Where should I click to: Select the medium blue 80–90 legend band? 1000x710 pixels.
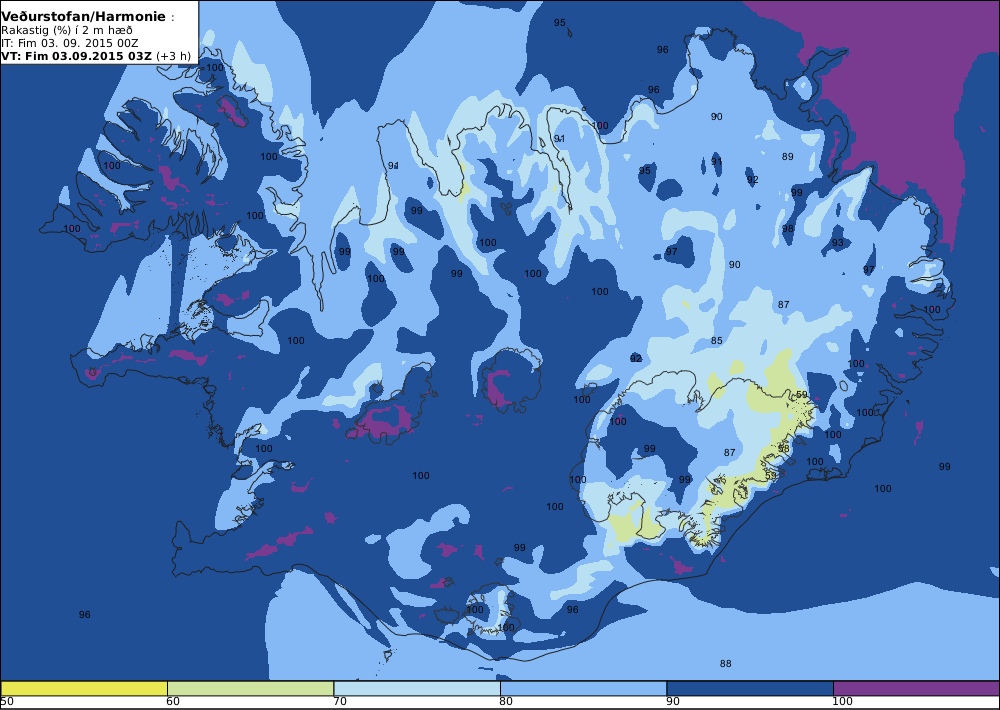584,689
